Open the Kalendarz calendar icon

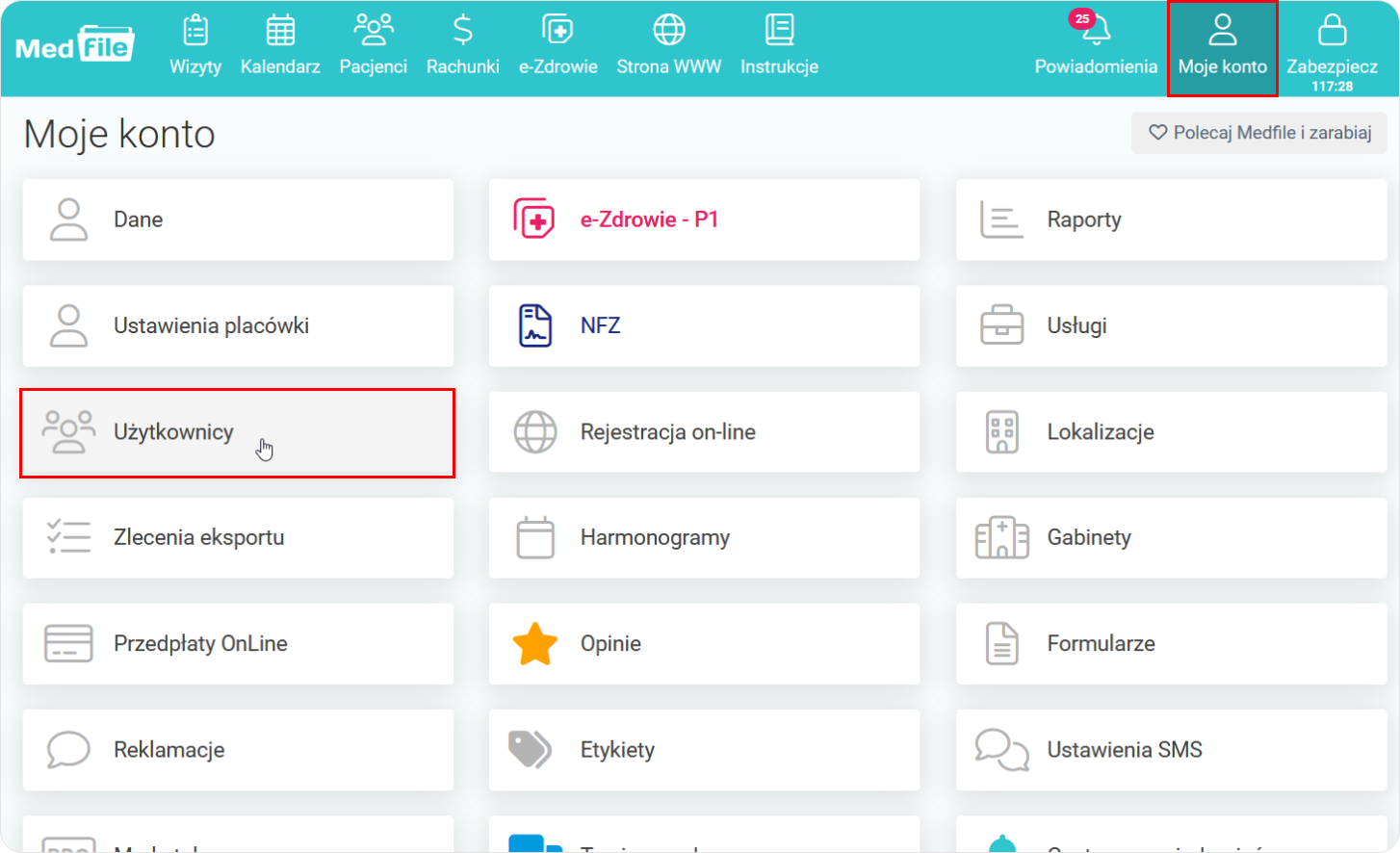[x=280, y=31]
